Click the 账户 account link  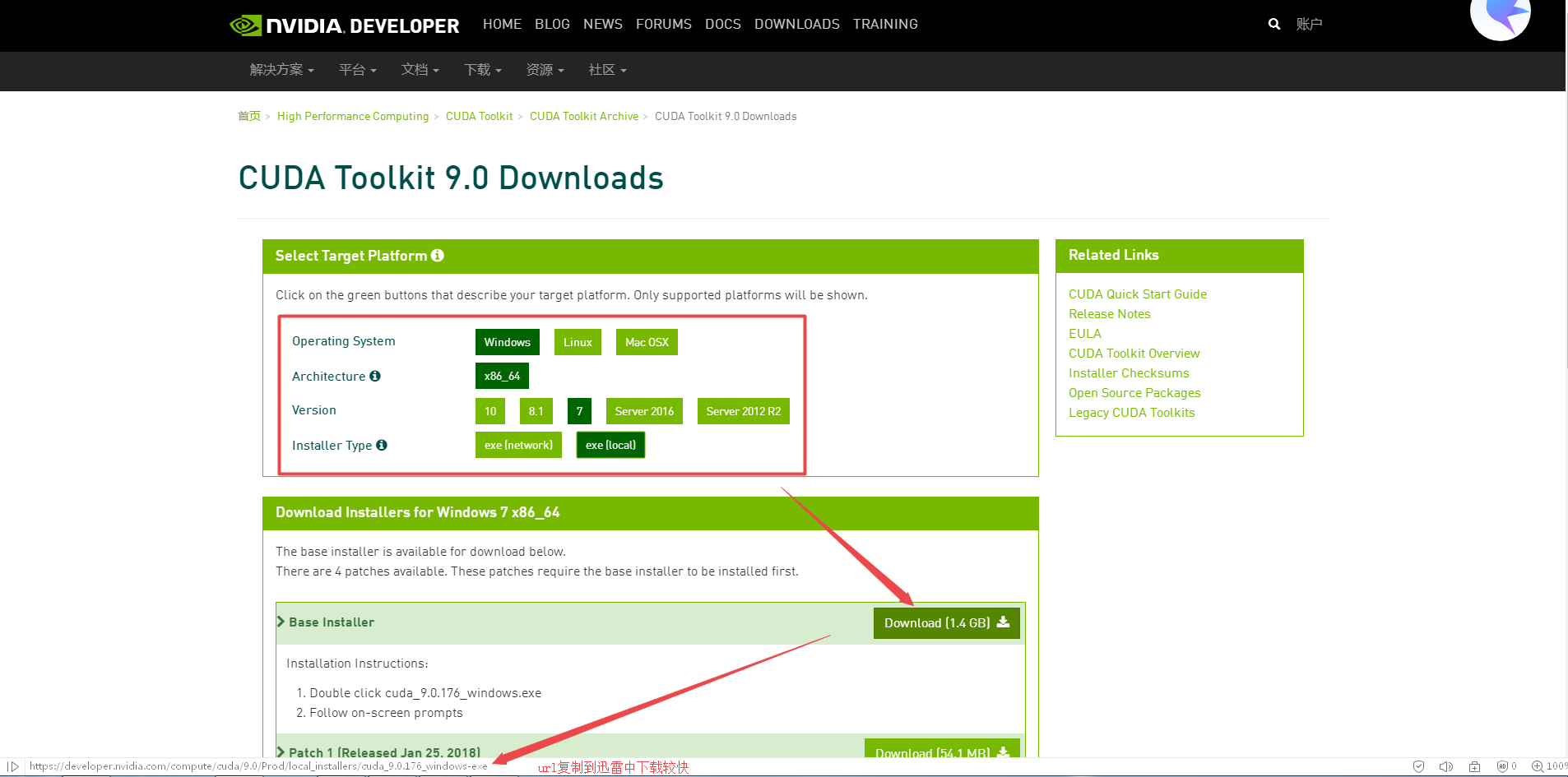pyautogui.click(x=1309, y=24)
